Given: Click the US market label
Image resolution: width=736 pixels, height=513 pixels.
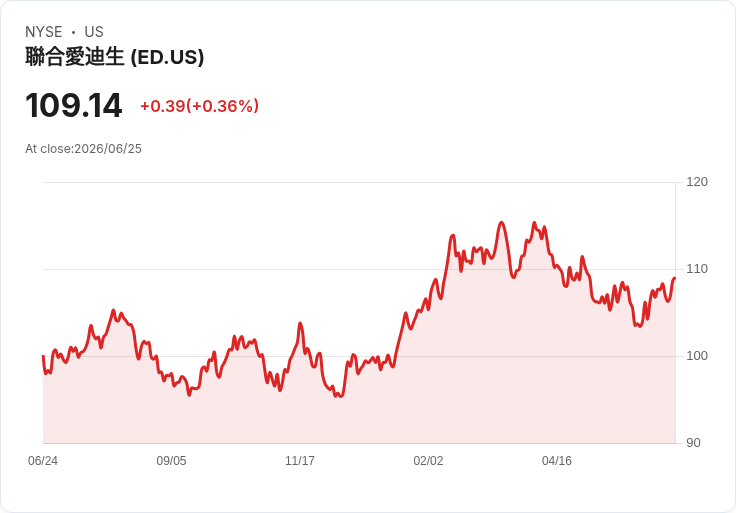Looking at the screenshot, I should [x=94, y=31].
